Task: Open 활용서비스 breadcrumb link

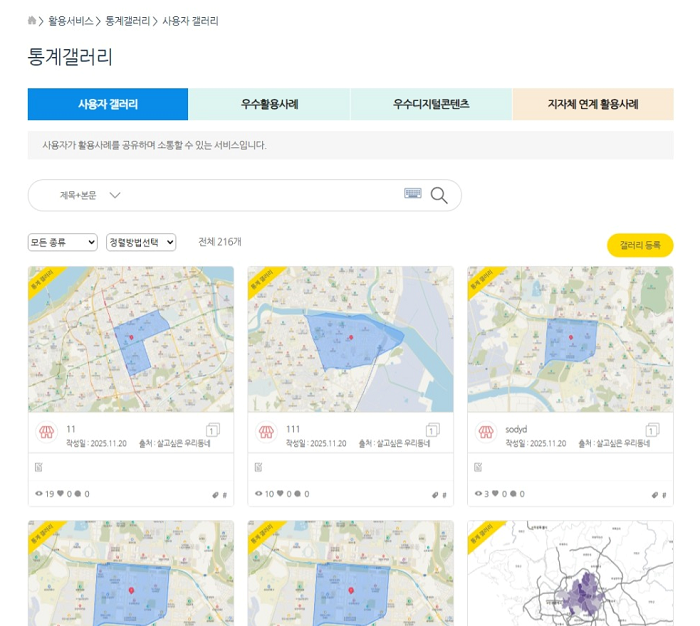Action: tap(71, 21)
